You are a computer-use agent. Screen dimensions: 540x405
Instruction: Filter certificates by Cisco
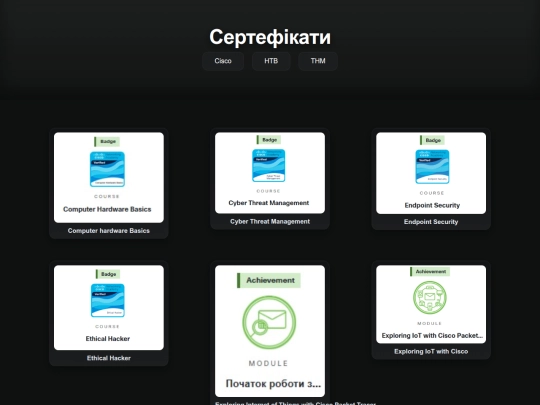coord(223,61)
